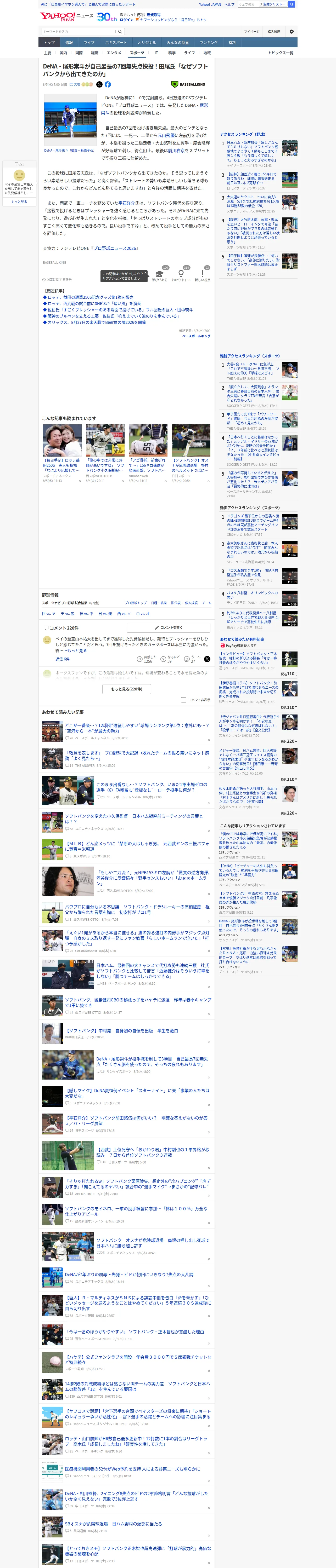Open the オリジナル navigation tab

(x=147, y=43)
